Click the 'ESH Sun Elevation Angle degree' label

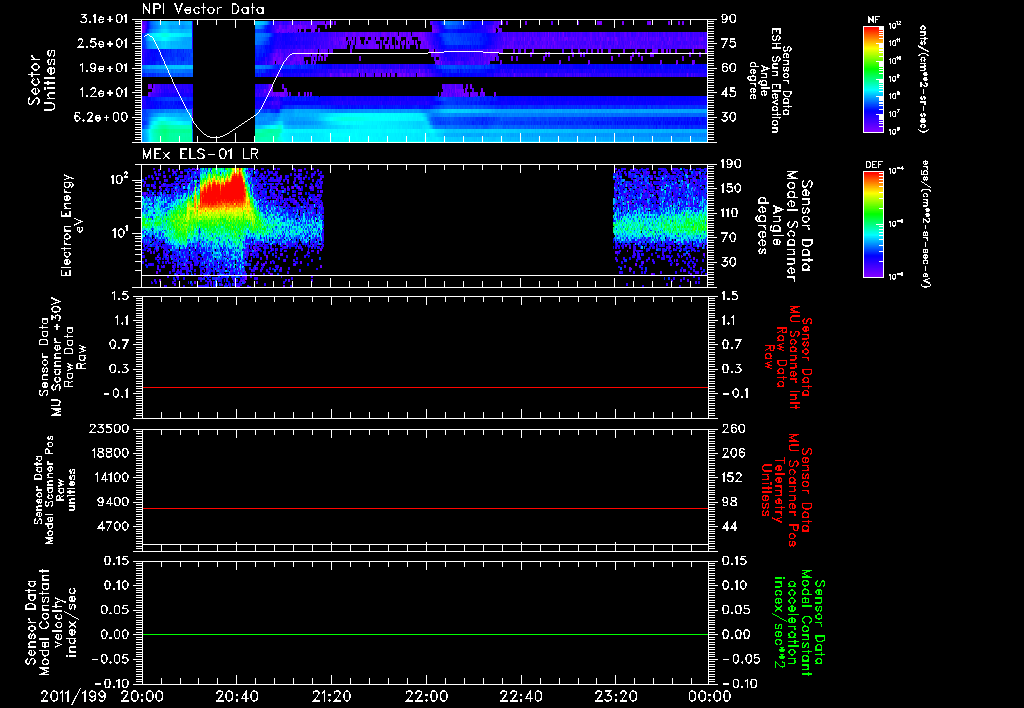[771, 80]
